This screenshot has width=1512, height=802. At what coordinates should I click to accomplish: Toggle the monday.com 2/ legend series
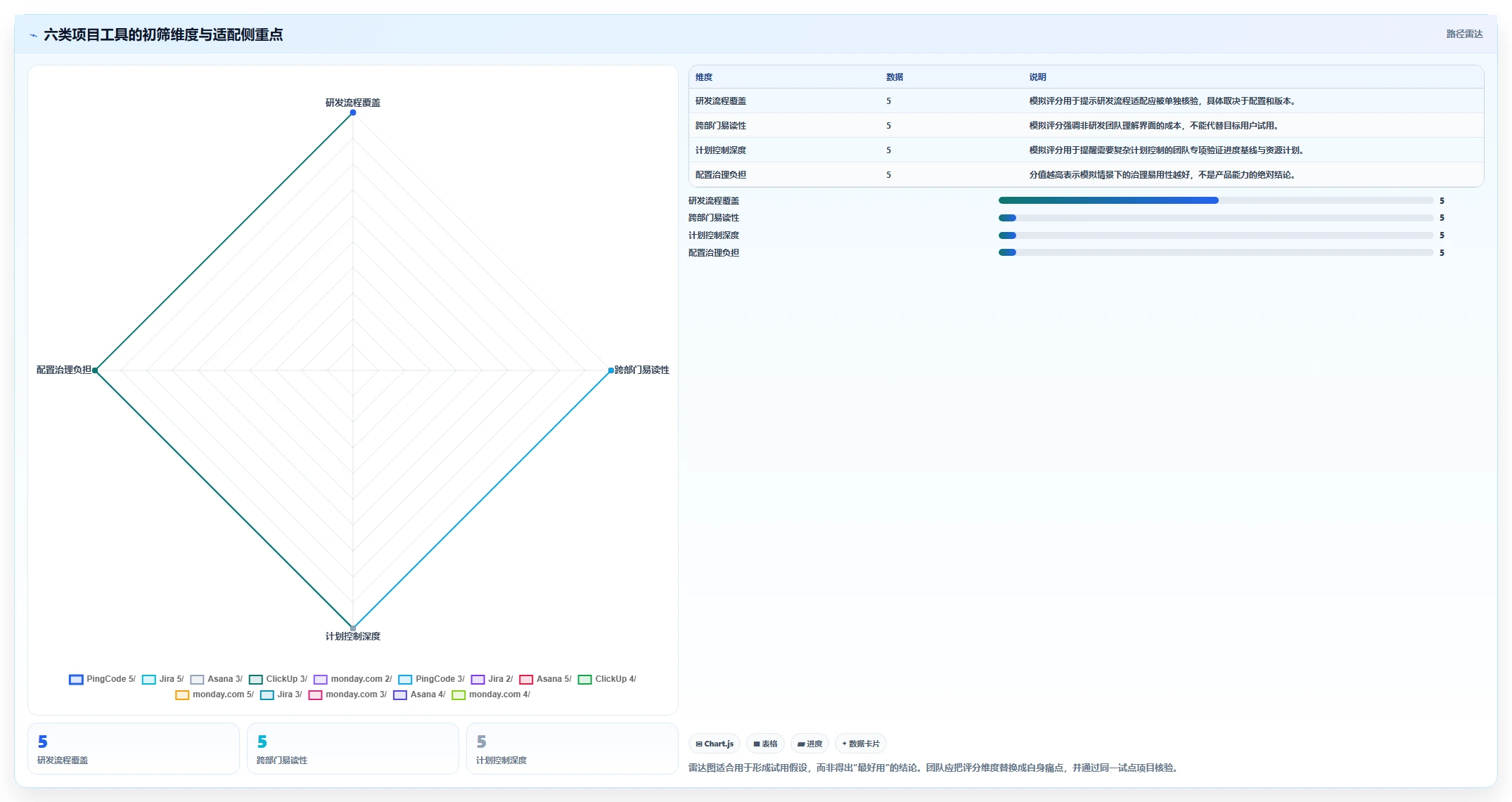coord(352,679)
